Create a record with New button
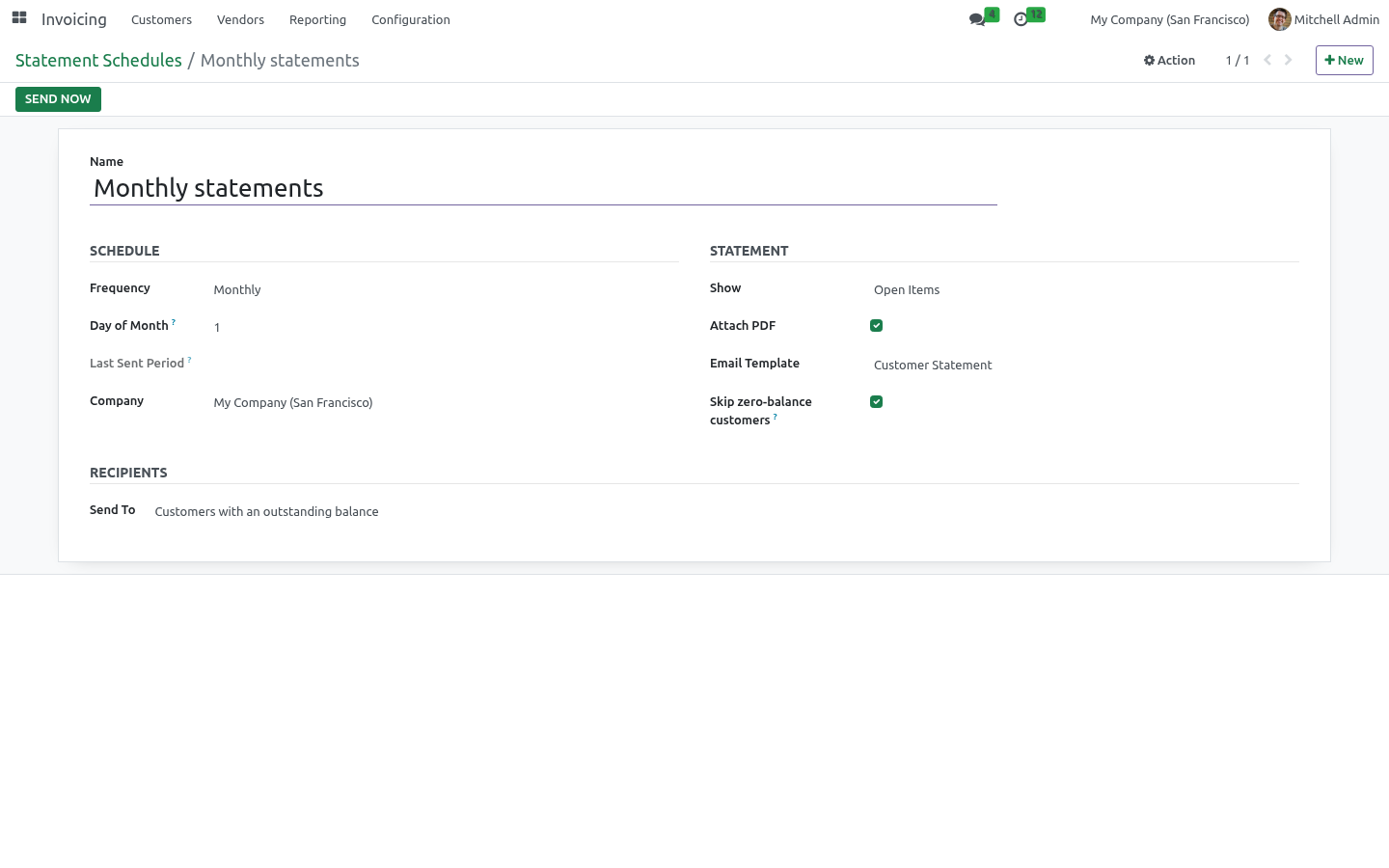The image size is (1389, 868). pyautogui.click(x=1344, y=60)
